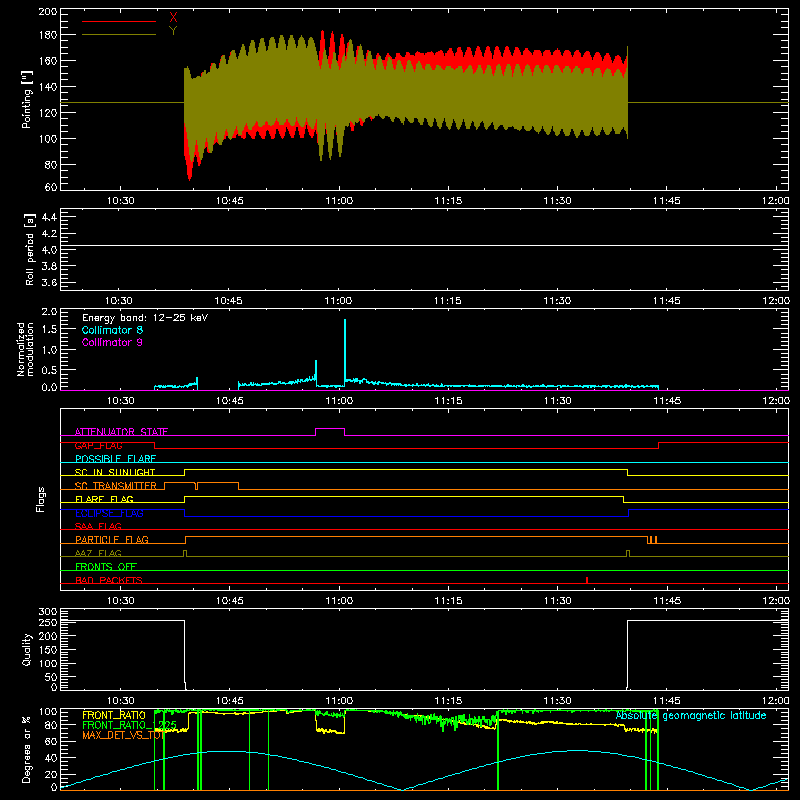Click the orange MAX_DET_VS_TOT legend entry
This screenshot has height=800, width=800.
tap(122, 735)
